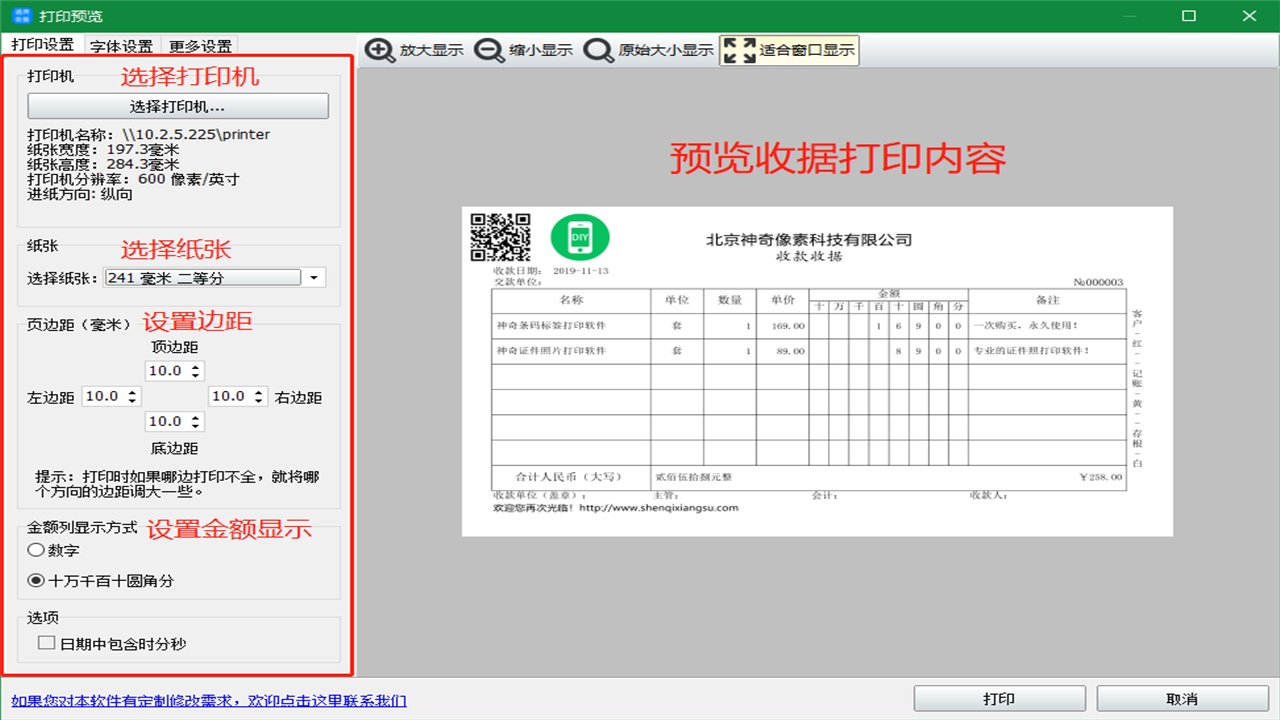Viewport: 1280px width, 720px height.
Task: Click the 放大显示 zoom in icon
Action: (380, 50)
